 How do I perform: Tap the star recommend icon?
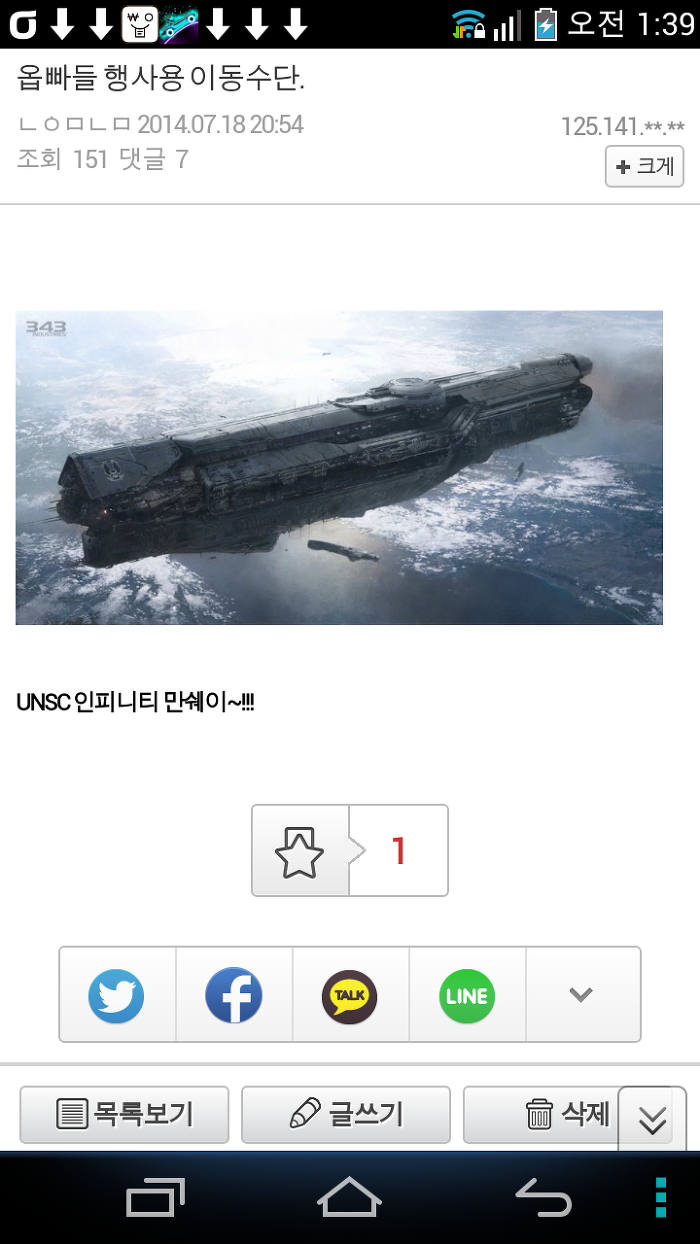point(300,851)
